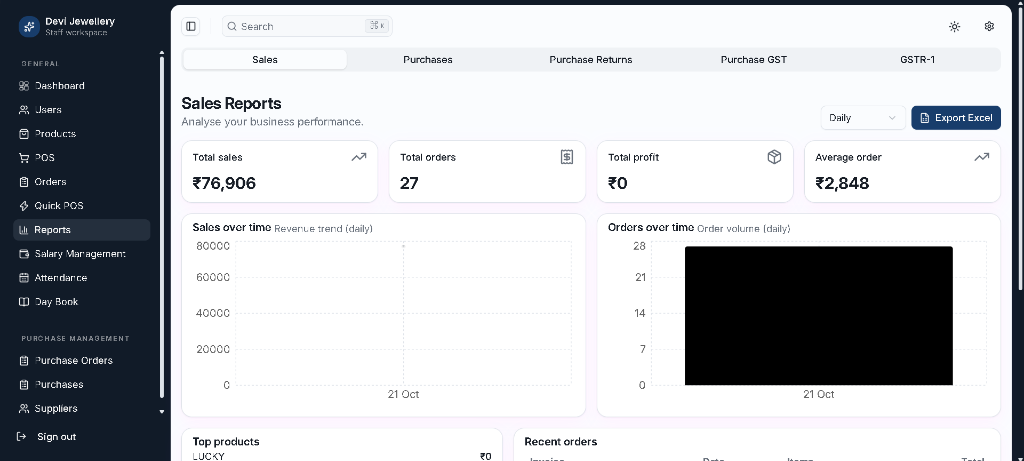Click the Orders over time heading
This screenshot has height=461, width=1024.
click(650, 227)
